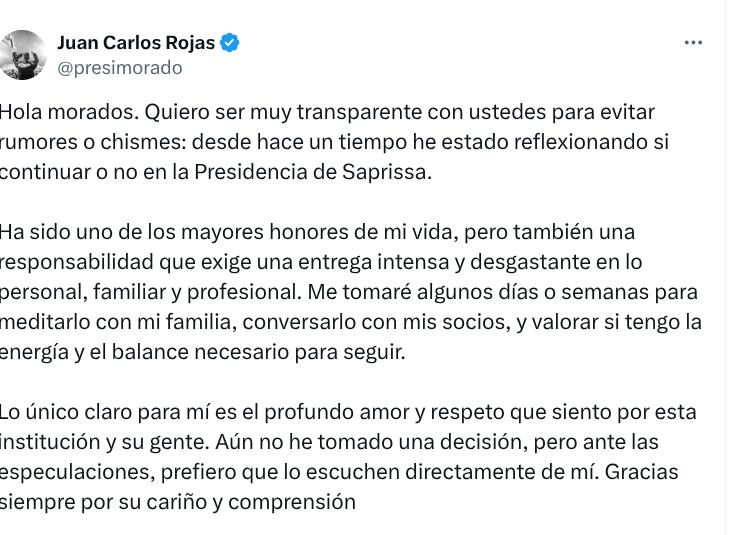730x535 pixels.
Task: Click the line beginning "Ha sido uno"
Action: 317,232
